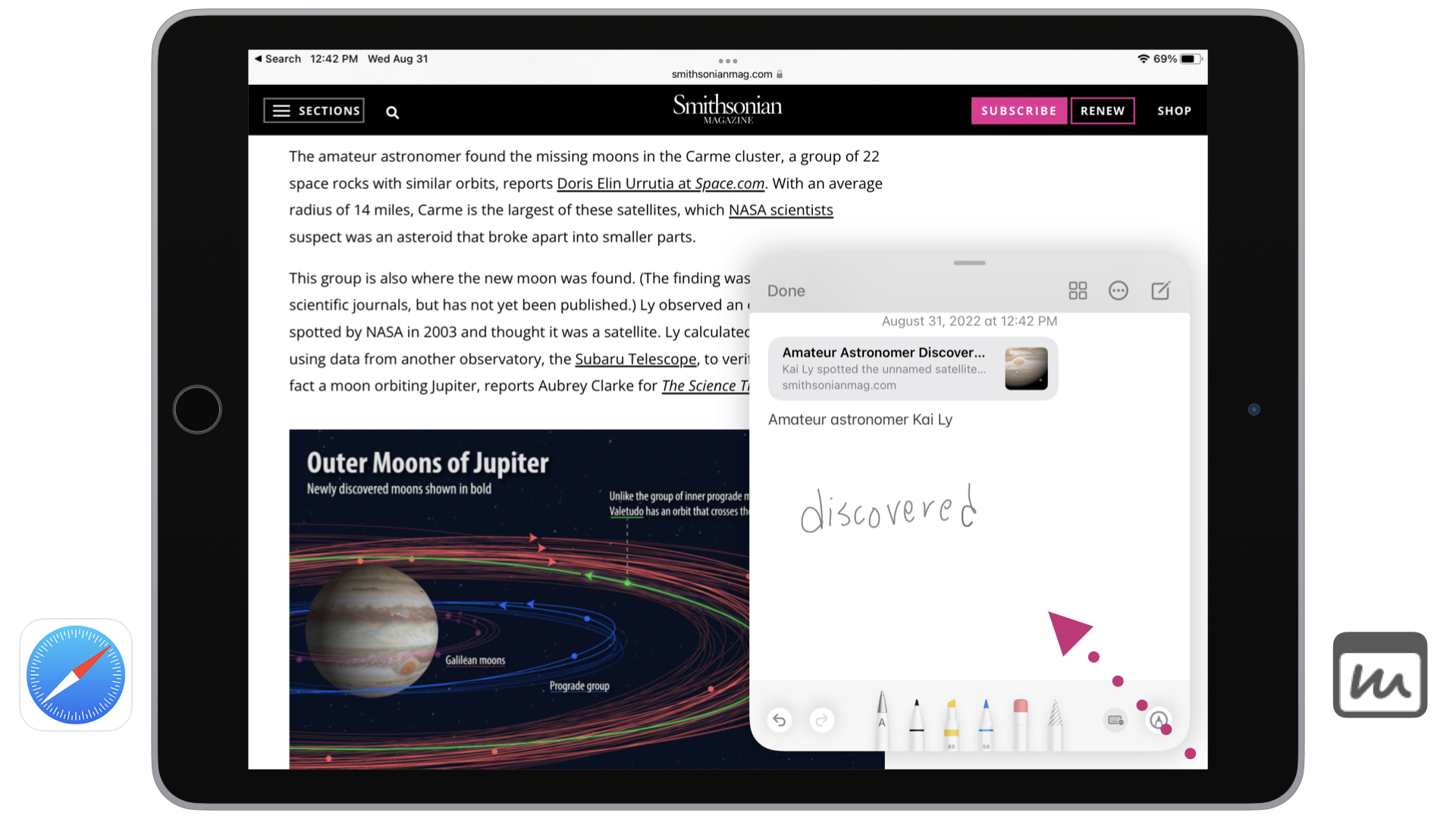
Task: Undo the last stroke in Quick Note
Action: point(780,720)
